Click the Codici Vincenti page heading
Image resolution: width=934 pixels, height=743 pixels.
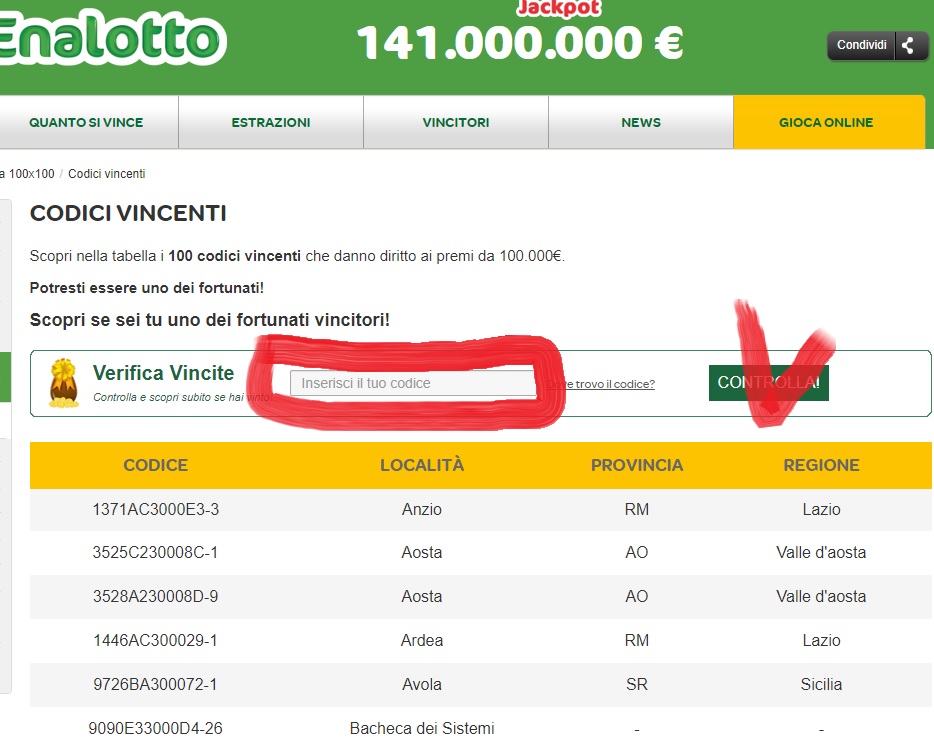[128, 213]
